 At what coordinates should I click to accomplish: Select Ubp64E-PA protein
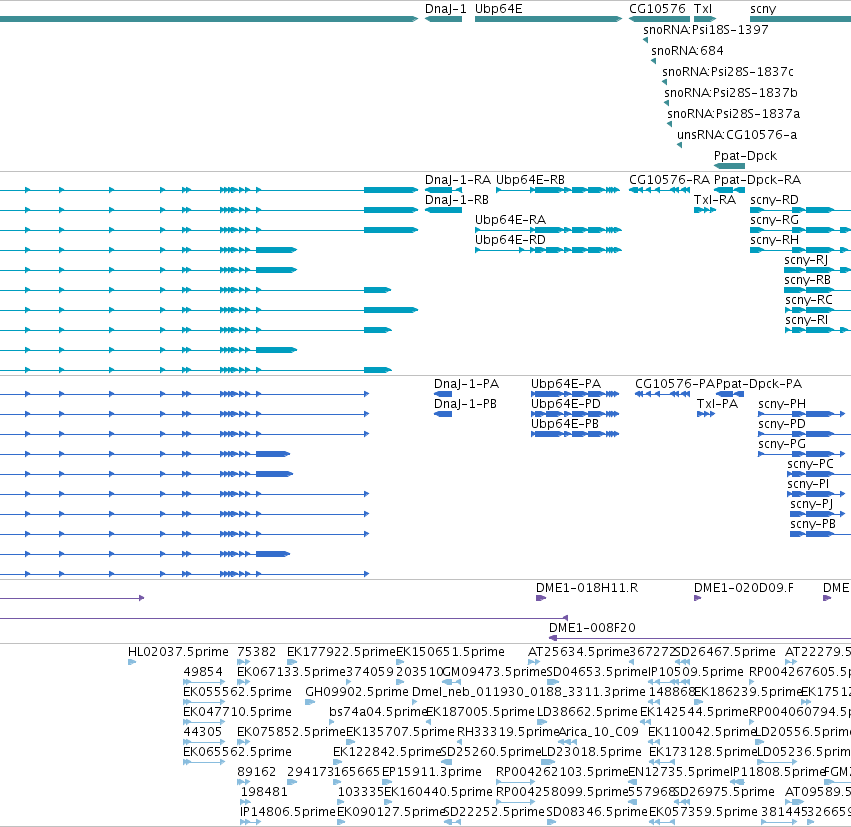(575, 394)
